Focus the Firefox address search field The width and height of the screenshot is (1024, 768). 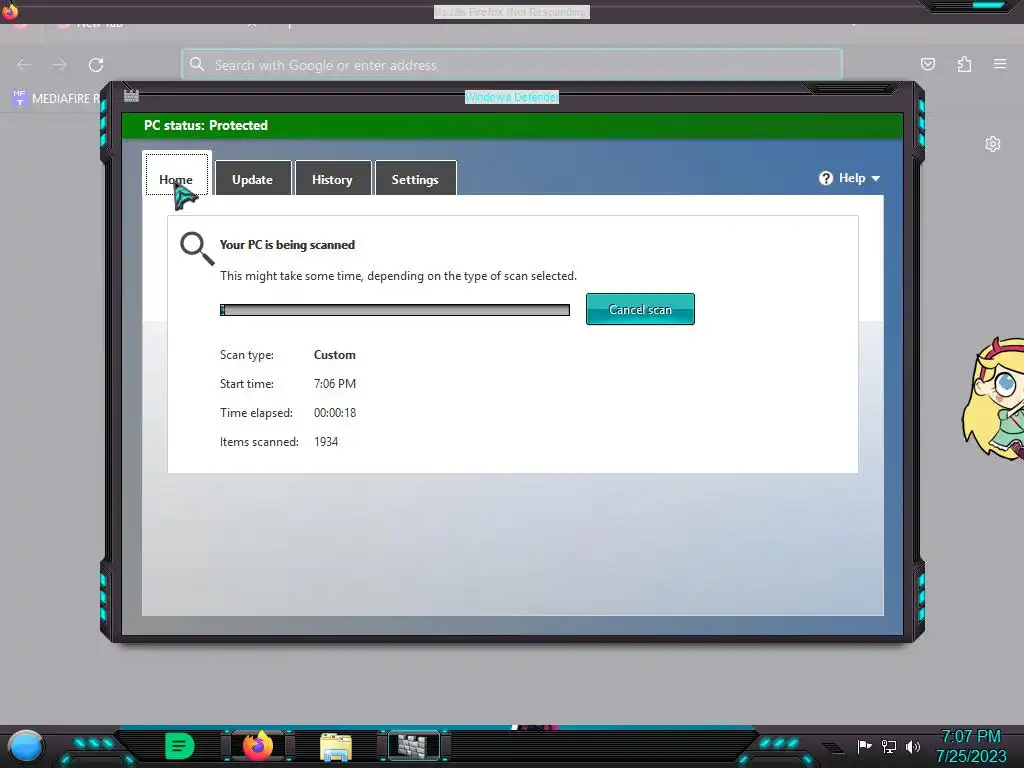pyautogui.click(x=511, y=65)
